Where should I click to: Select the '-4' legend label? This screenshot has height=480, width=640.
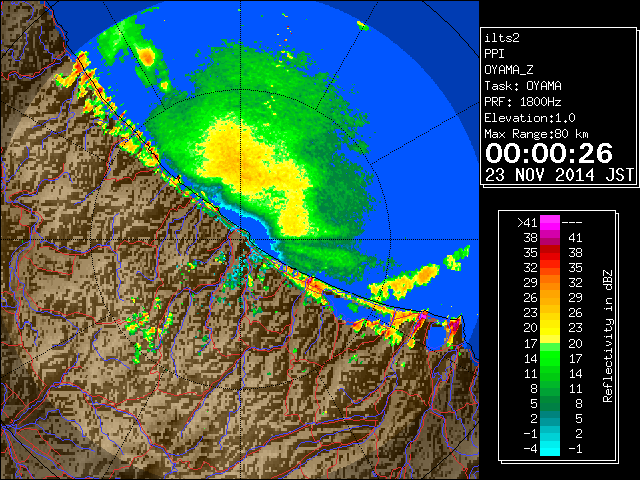[530, 449]
